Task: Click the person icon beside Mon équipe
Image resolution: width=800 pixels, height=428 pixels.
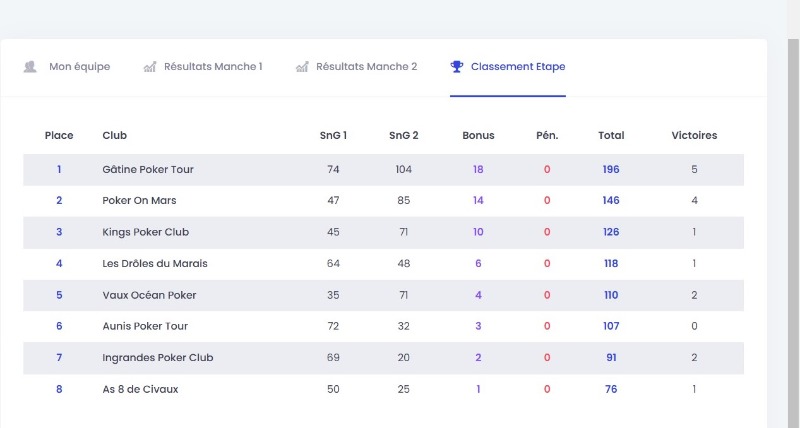Action: (x=30, y=67)
